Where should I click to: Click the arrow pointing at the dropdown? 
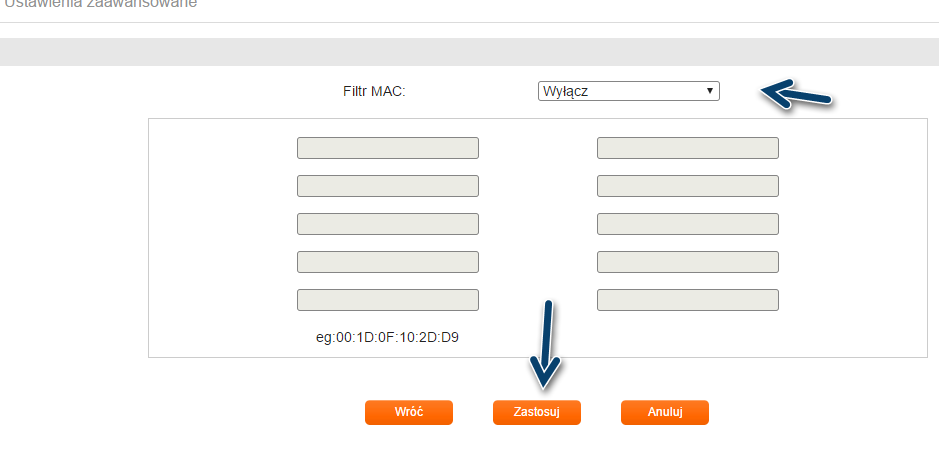[x=797, y=94]
